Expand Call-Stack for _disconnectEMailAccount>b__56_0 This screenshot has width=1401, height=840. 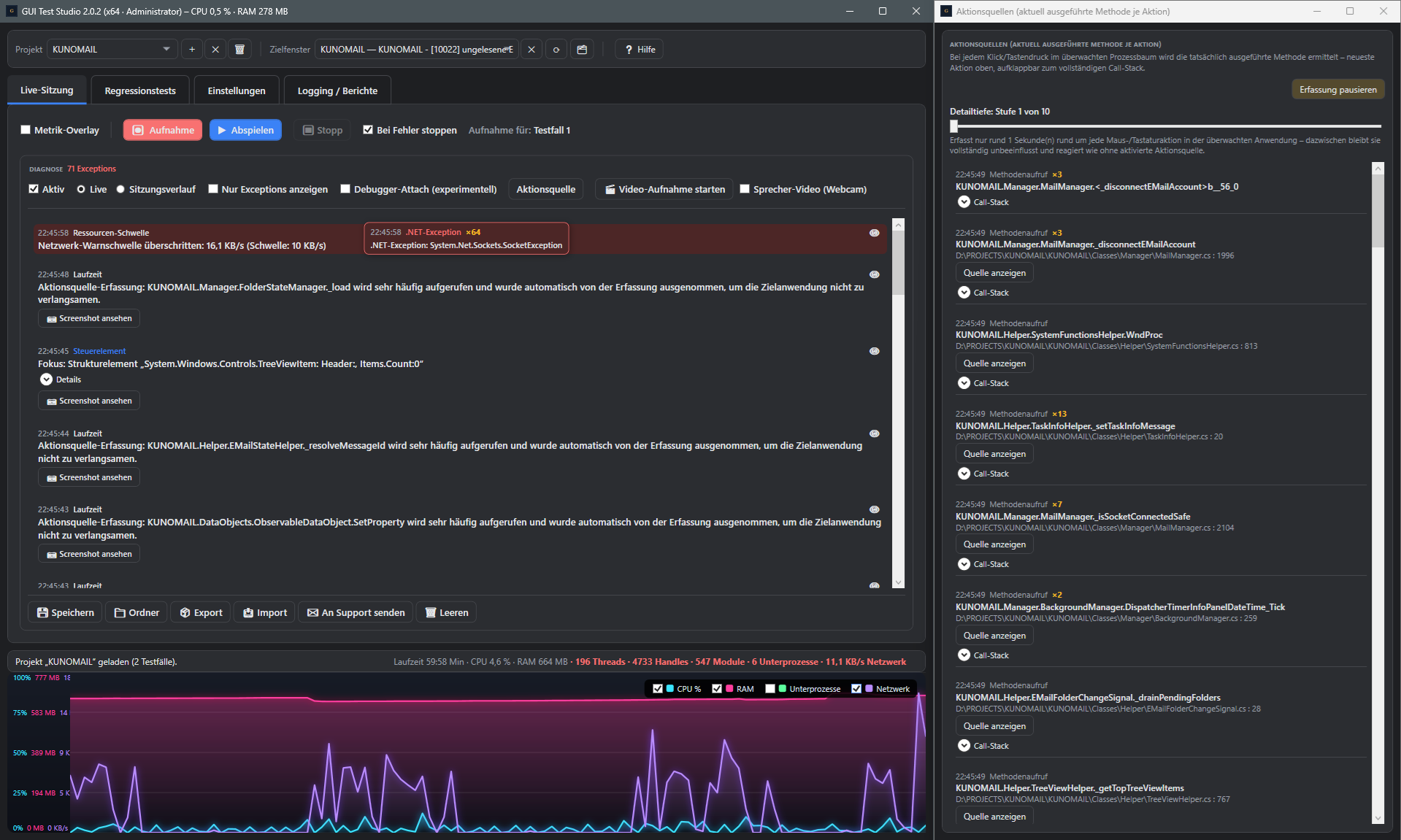(964, 202)
